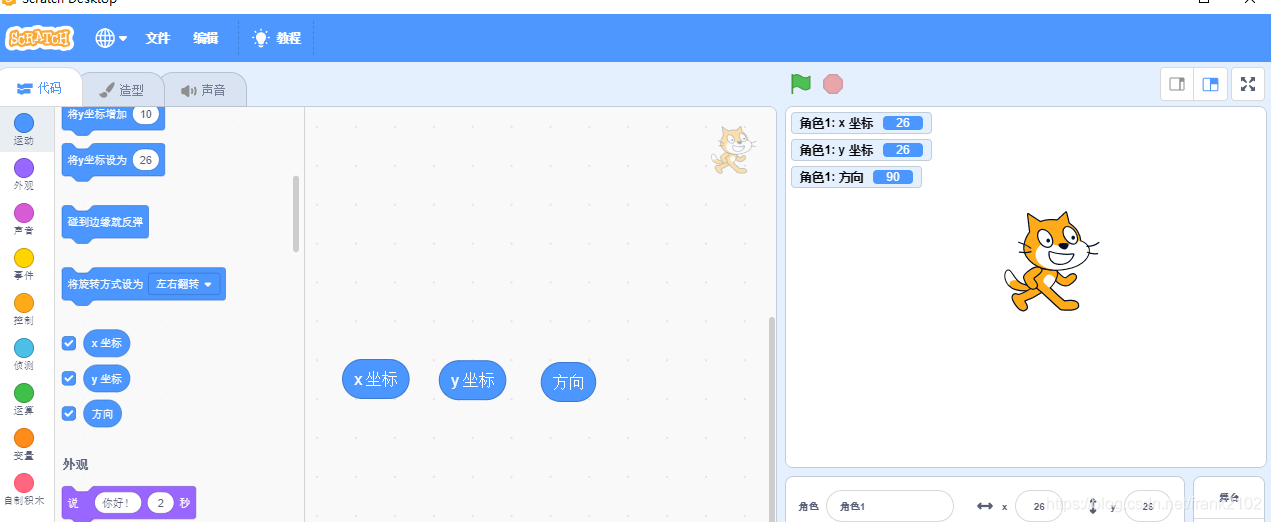Click the workspace vertical scrollbar
Viewport: 1271px width, 522px height.
click(771, 419)
